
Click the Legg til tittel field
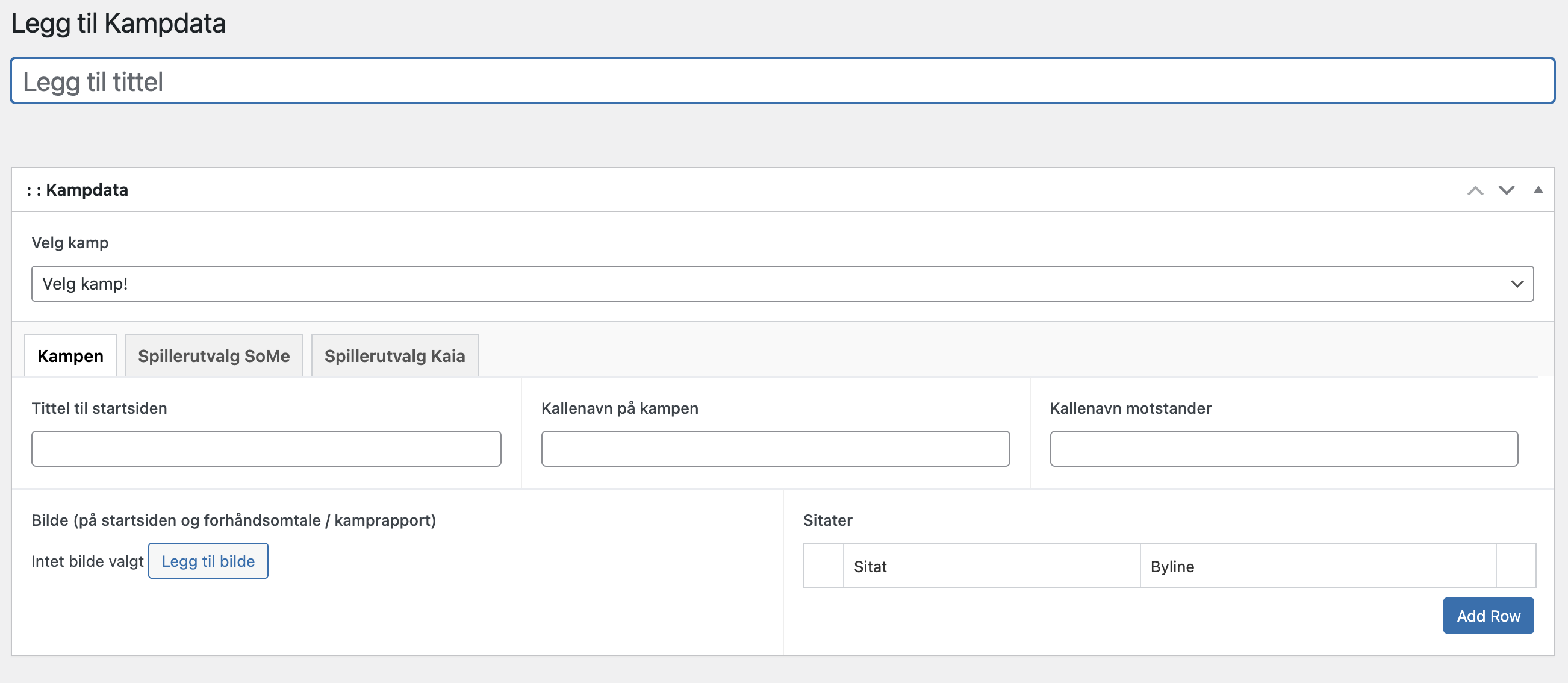click(x=782, y=81)
